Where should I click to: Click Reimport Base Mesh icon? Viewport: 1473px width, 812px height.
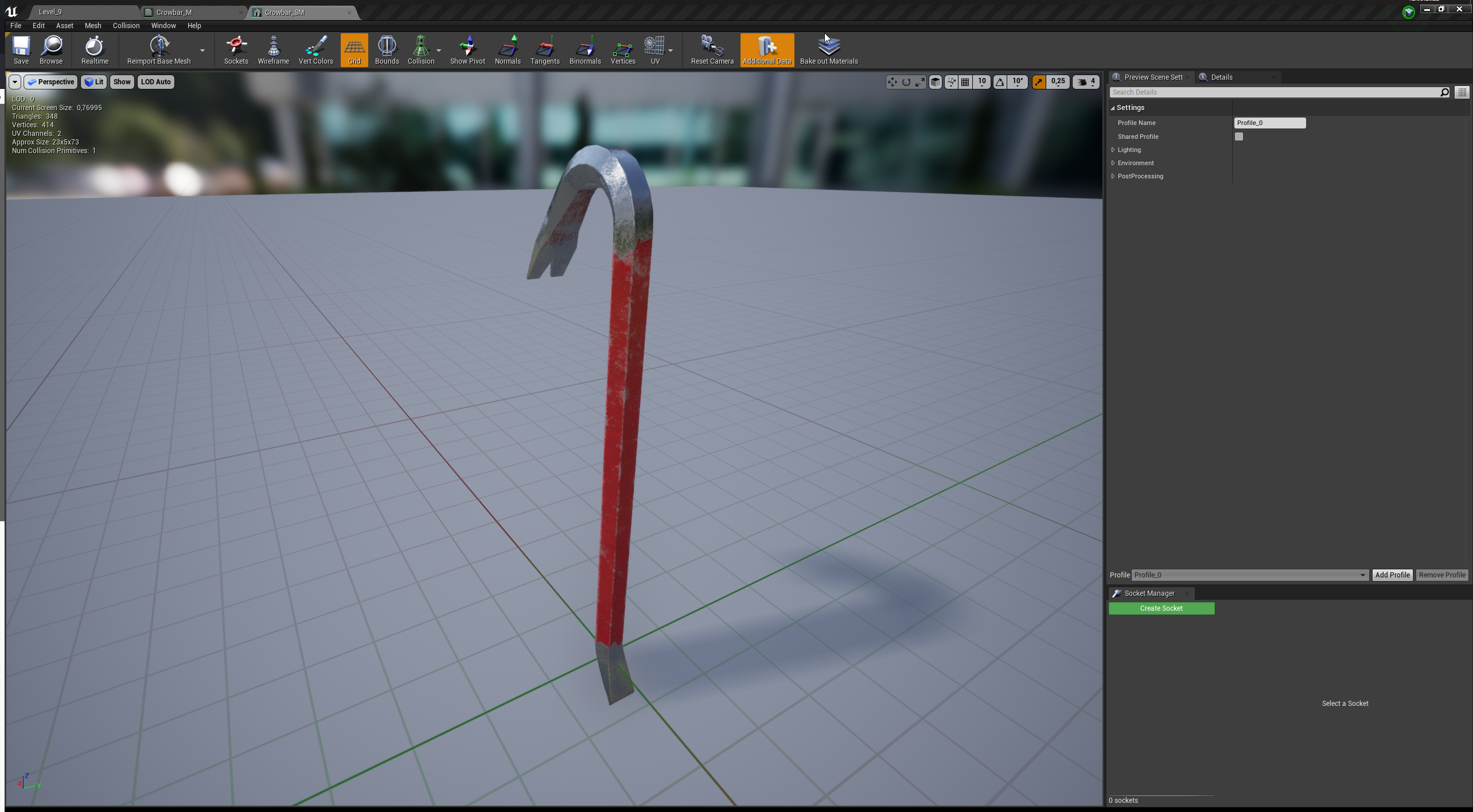(159, 50)
